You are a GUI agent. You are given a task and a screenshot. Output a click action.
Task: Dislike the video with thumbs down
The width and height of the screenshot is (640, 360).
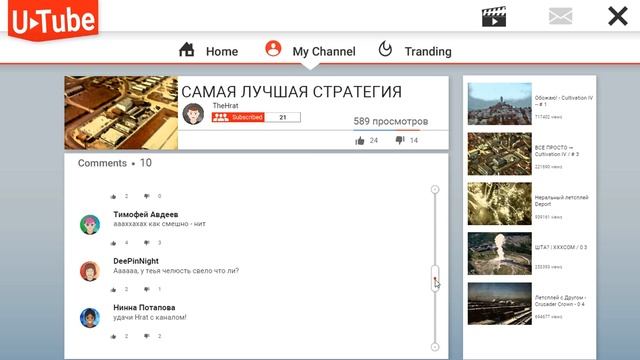(400, 140)
